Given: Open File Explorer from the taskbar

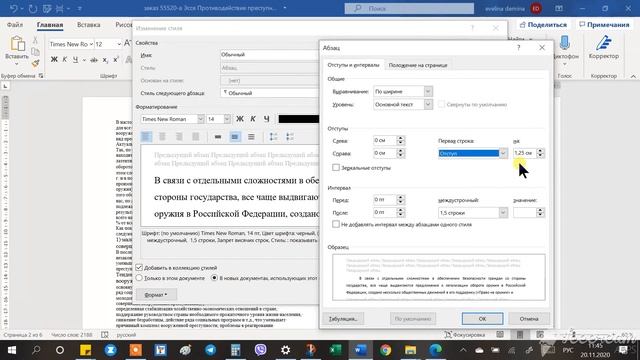Looking at the screenshot, I should pyautogui.click(x=410, y=350).
